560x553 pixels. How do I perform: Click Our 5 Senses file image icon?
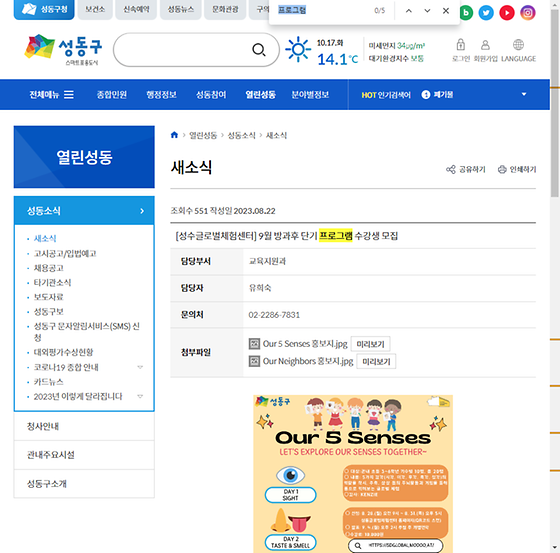254,344
